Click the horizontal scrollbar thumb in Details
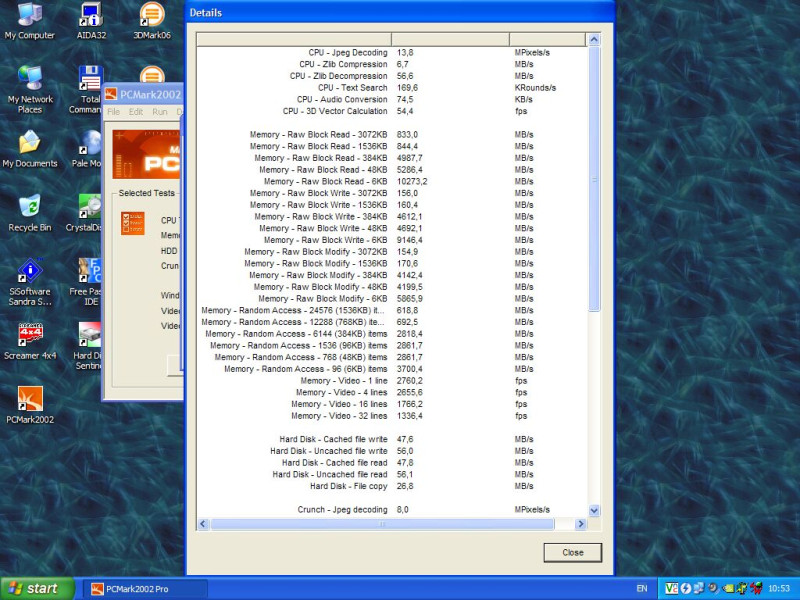The image size is (800, 600). pyautogui.click(x=382, y=524)
